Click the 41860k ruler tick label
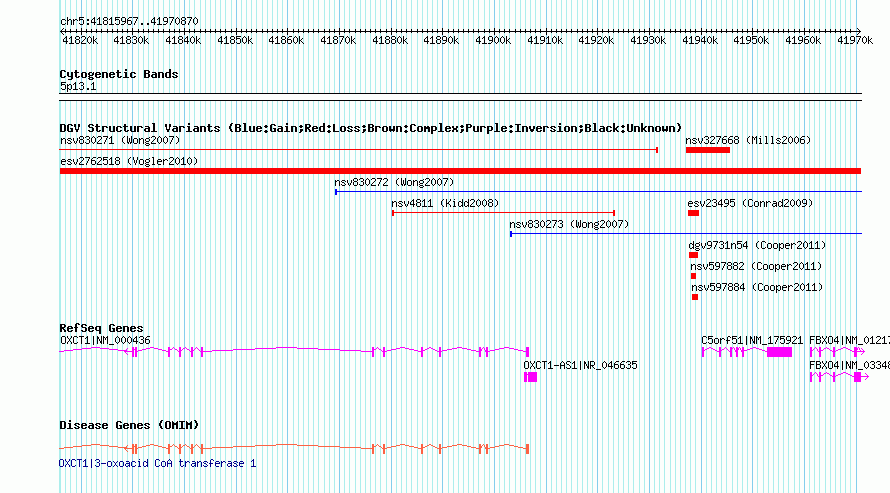 tap(286, 40)
